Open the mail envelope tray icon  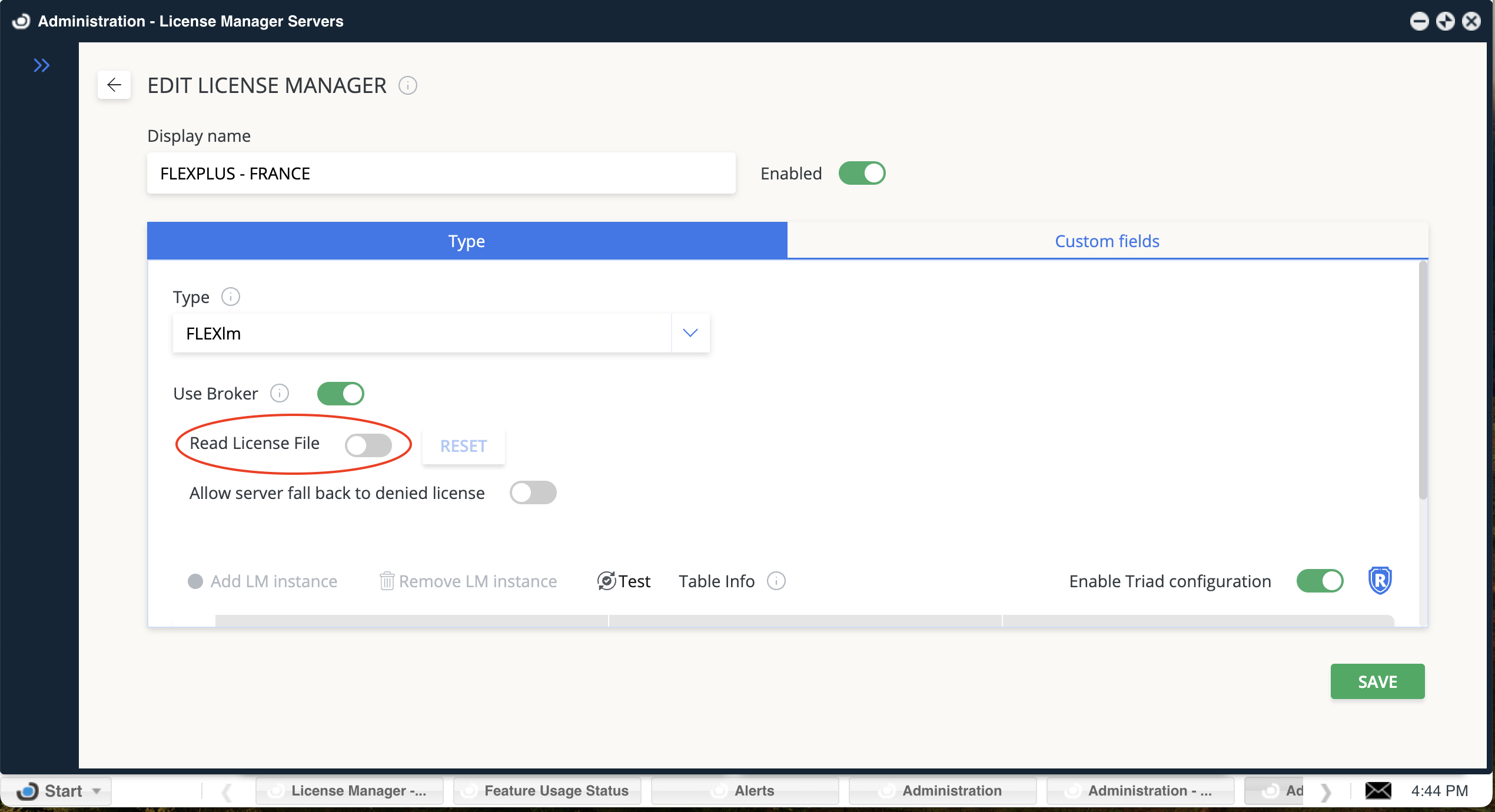1378,790
